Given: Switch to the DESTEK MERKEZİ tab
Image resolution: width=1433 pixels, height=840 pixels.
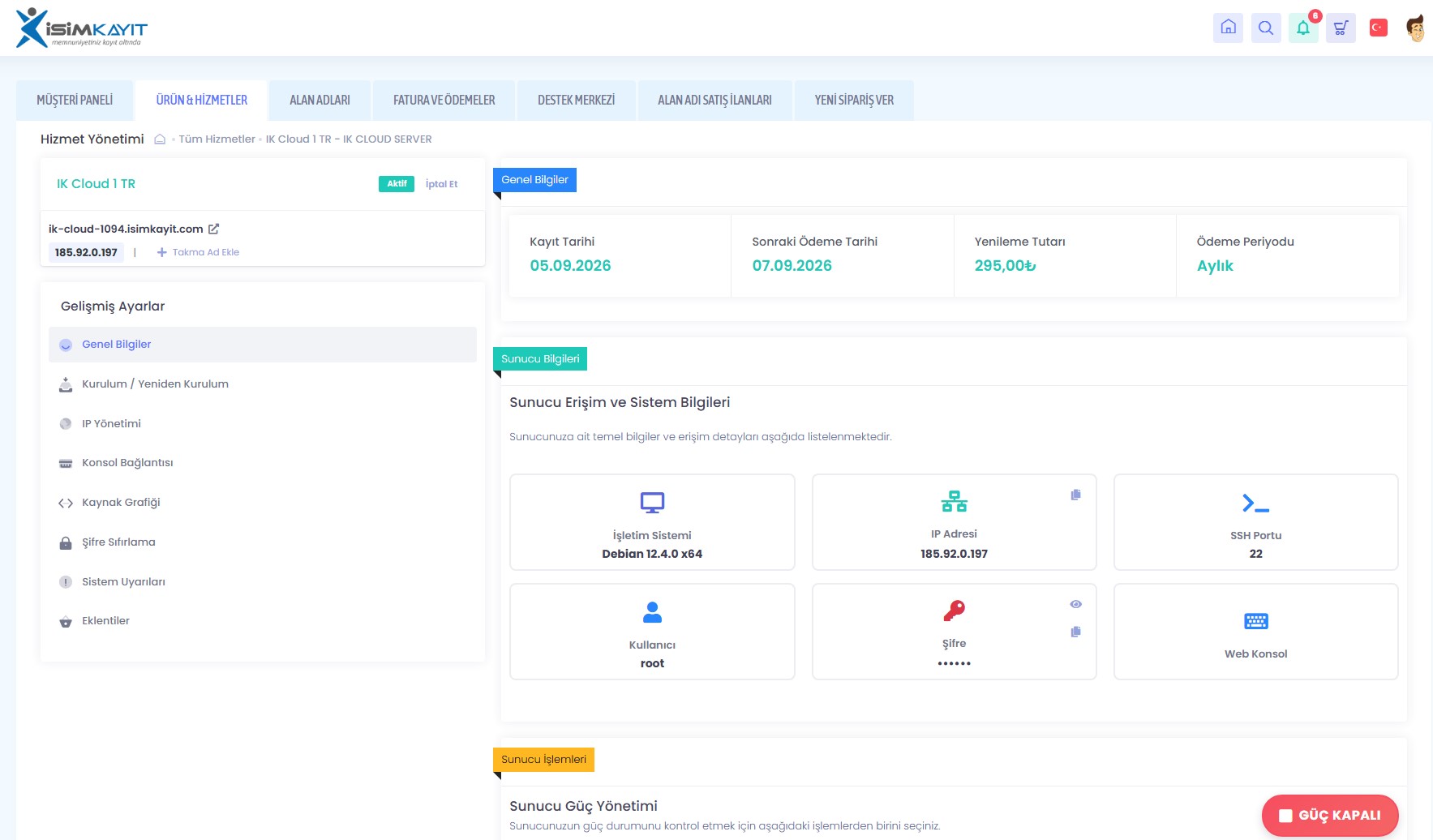Looking at the screenshot, I should (x=576, y=100).
